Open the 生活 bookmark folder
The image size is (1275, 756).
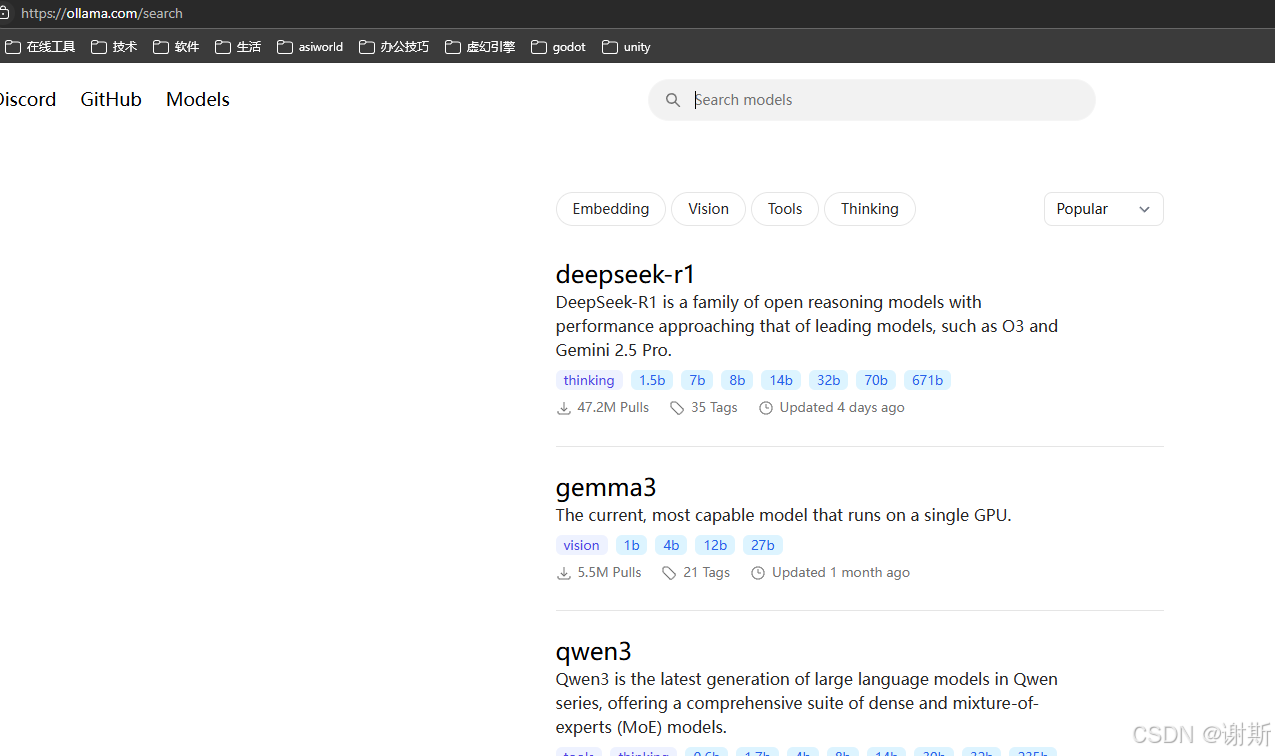(x=238, y=47)
